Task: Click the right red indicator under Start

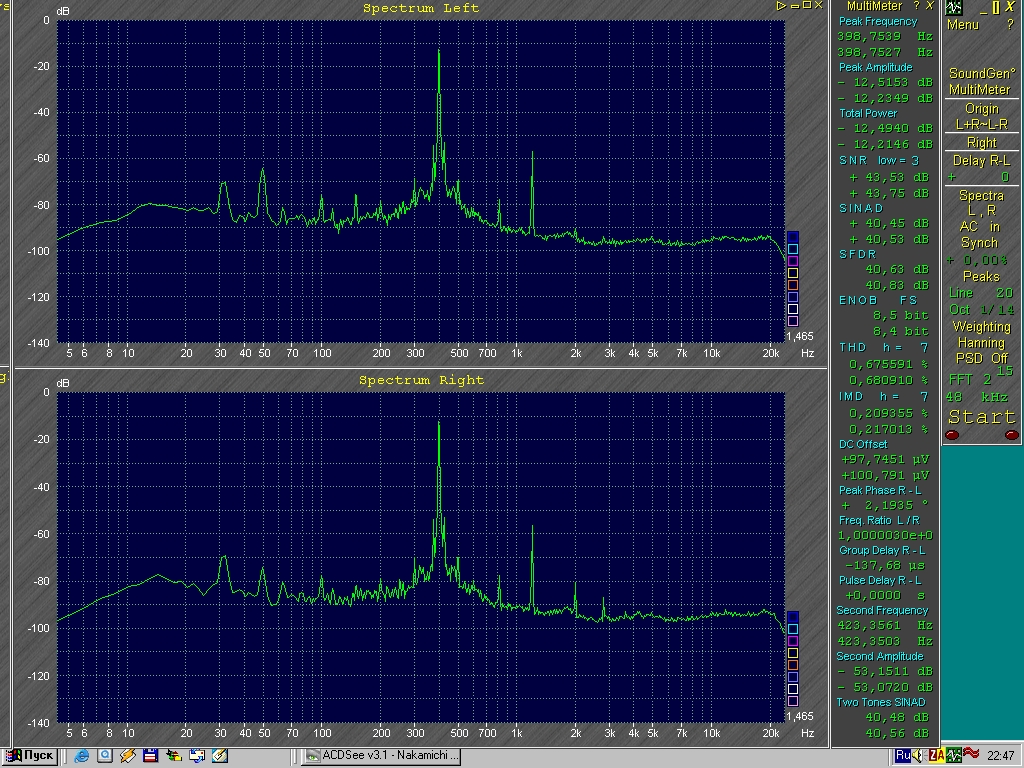Action: (x=1011, y=435)
